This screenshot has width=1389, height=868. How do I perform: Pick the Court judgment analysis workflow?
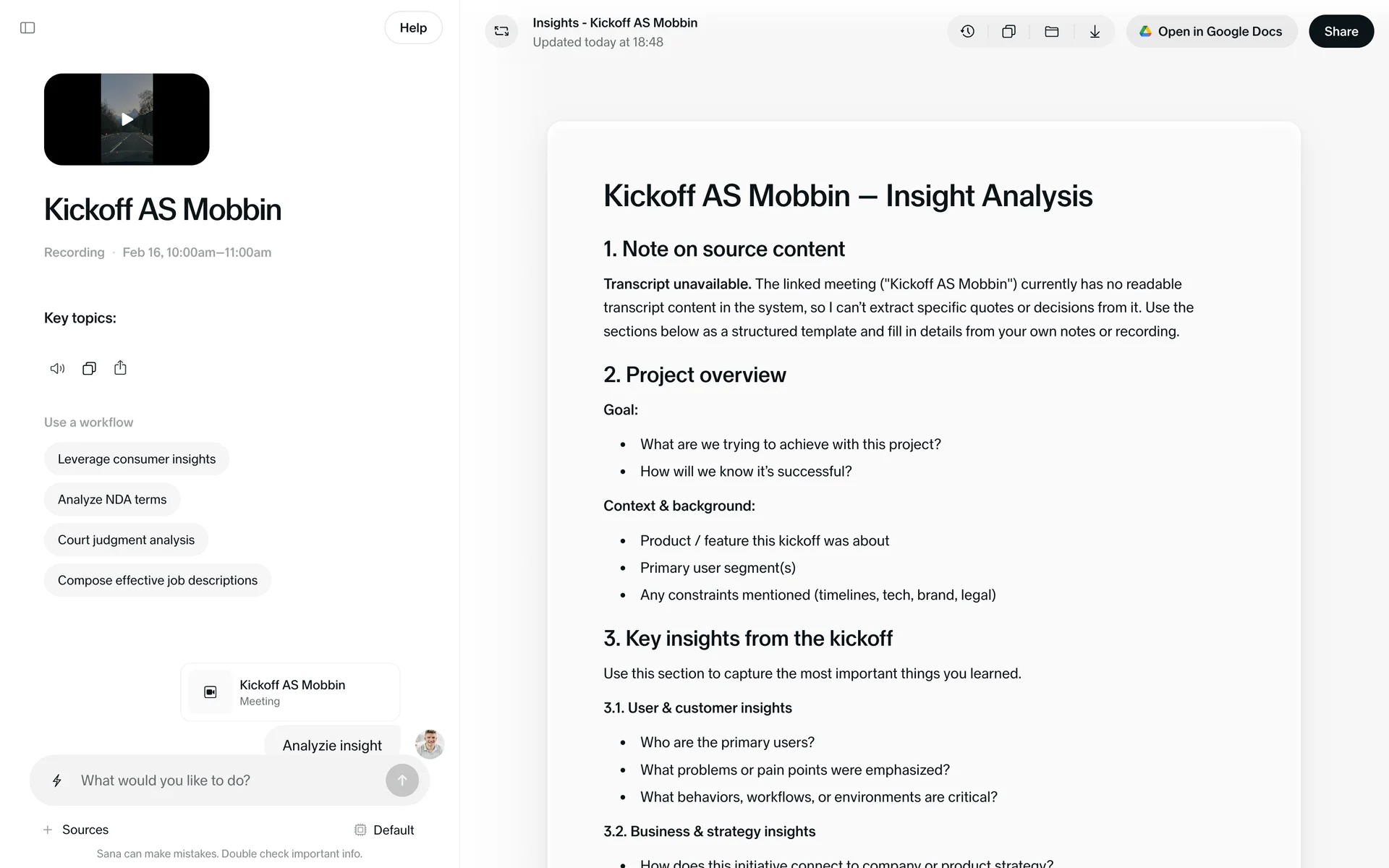point(126,540)
